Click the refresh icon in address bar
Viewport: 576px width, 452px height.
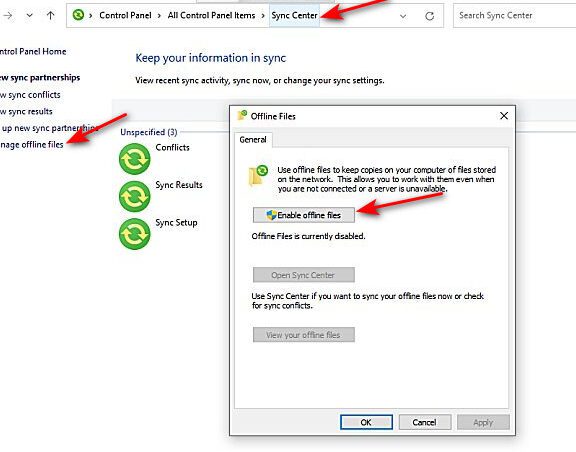tap(429, 16)
